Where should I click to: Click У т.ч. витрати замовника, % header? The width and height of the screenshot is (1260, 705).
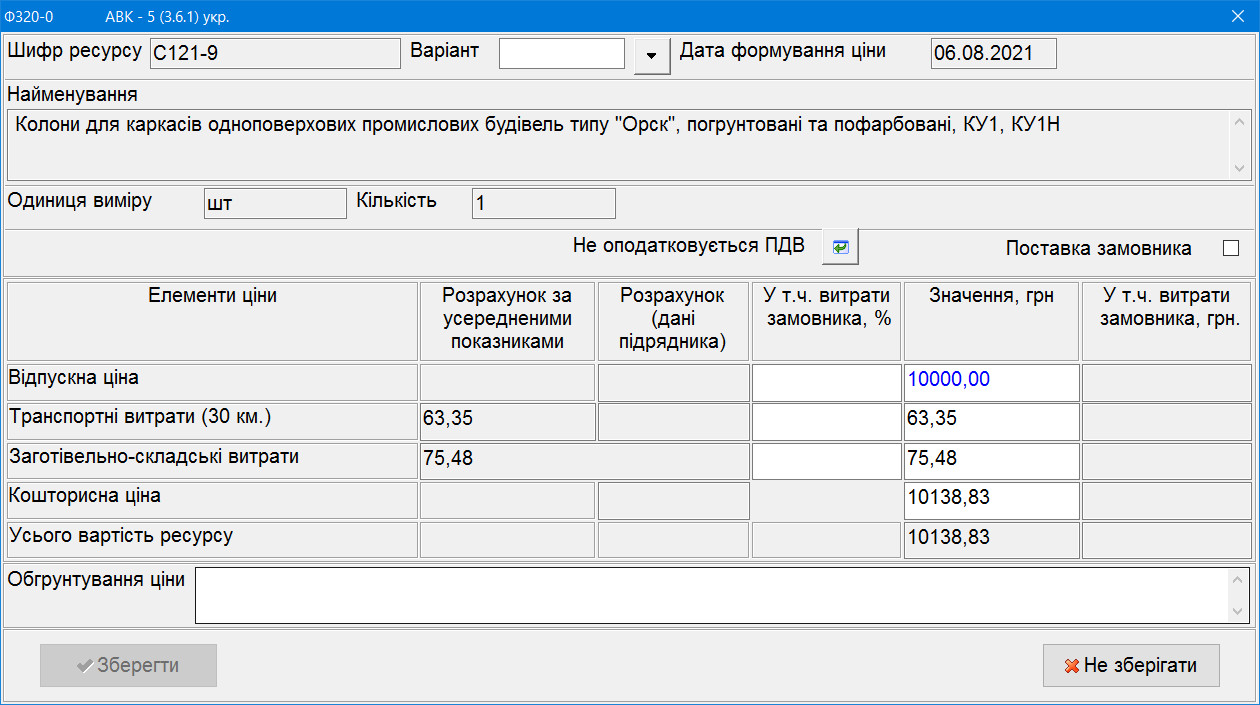[x=827, y=321]
